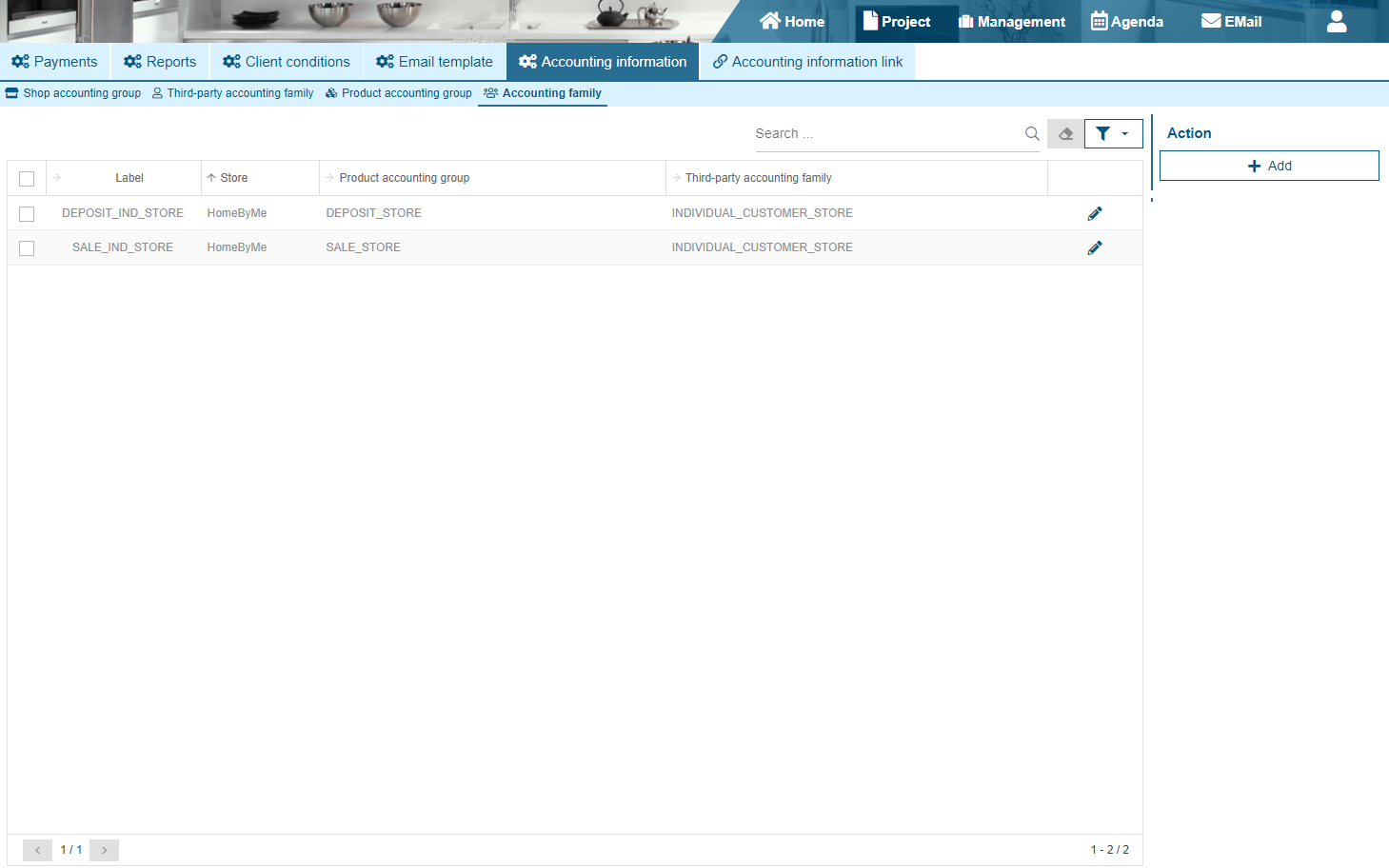The height and width of the screenshot is (868, 1389).
Task: Go to next page in pagination
Action: coord(105,850)
